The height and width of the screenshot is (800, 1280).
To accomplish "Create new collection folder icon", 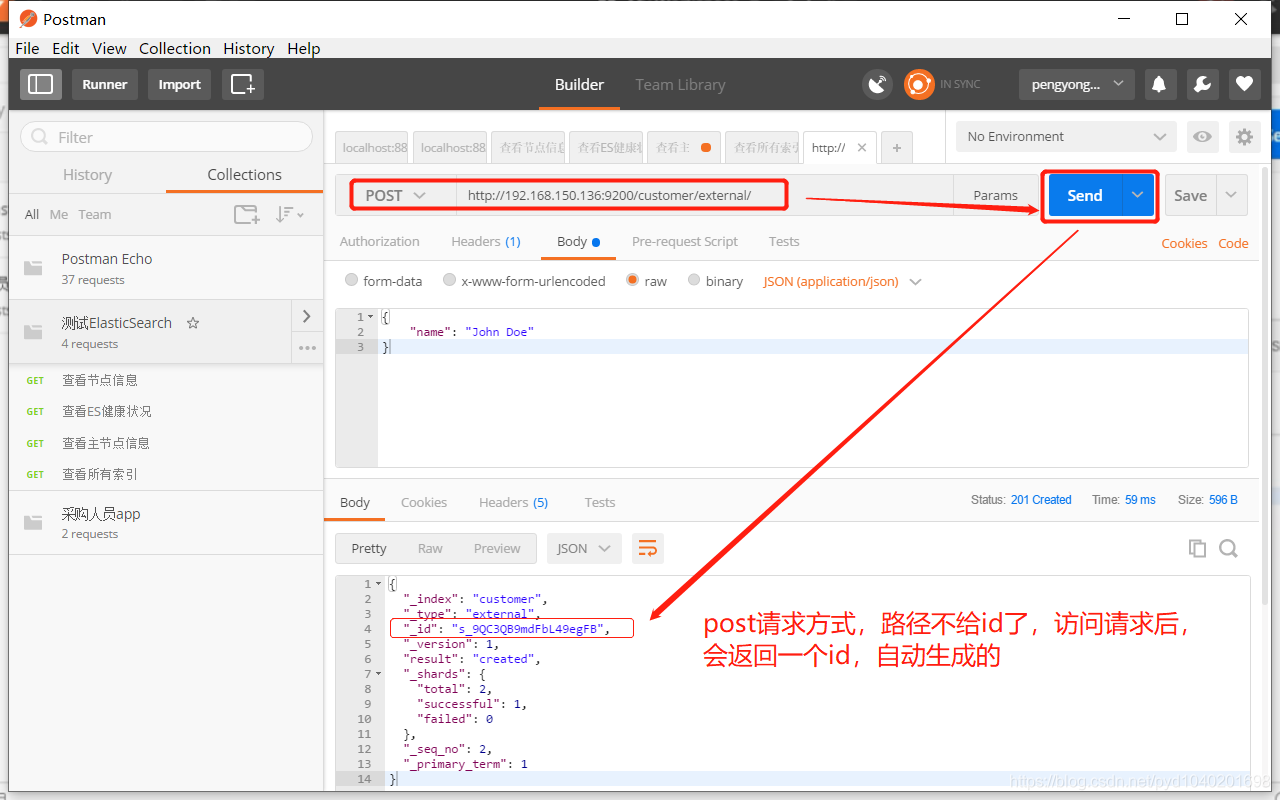I will pos(246,214).
